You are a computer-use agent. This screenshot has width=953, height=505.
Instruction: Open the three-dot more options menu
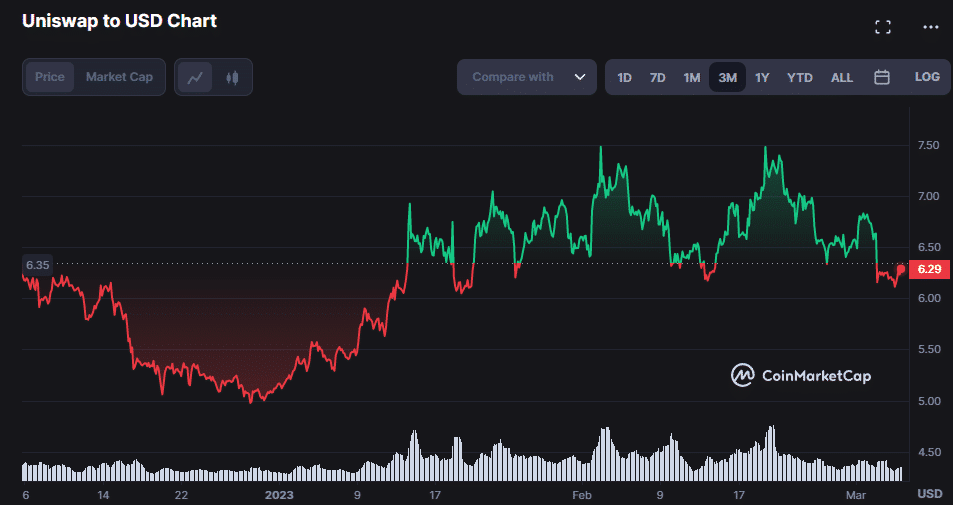pos(931,27)
